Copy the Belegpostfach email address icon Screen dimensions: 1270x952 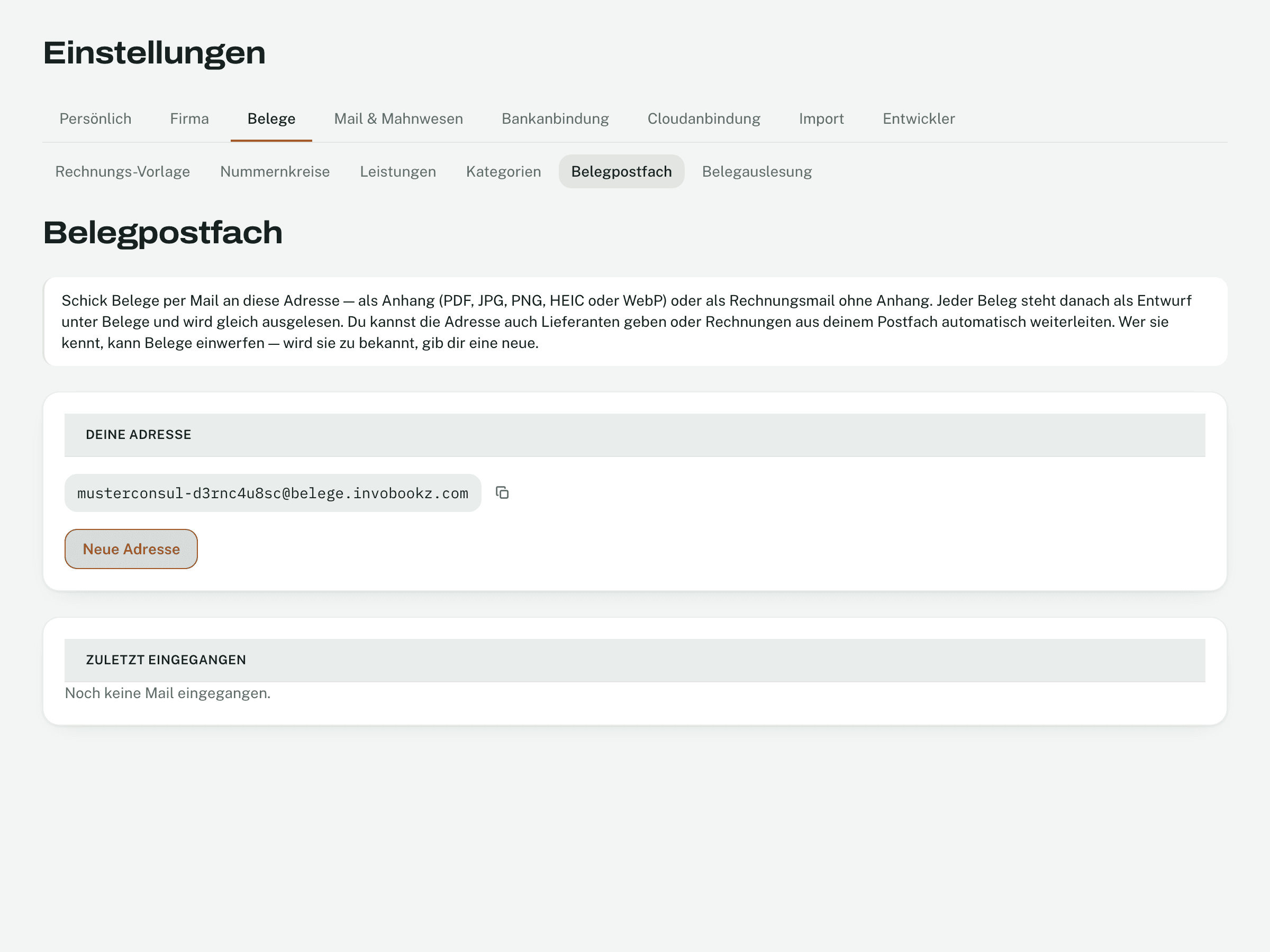pos(502,493)
